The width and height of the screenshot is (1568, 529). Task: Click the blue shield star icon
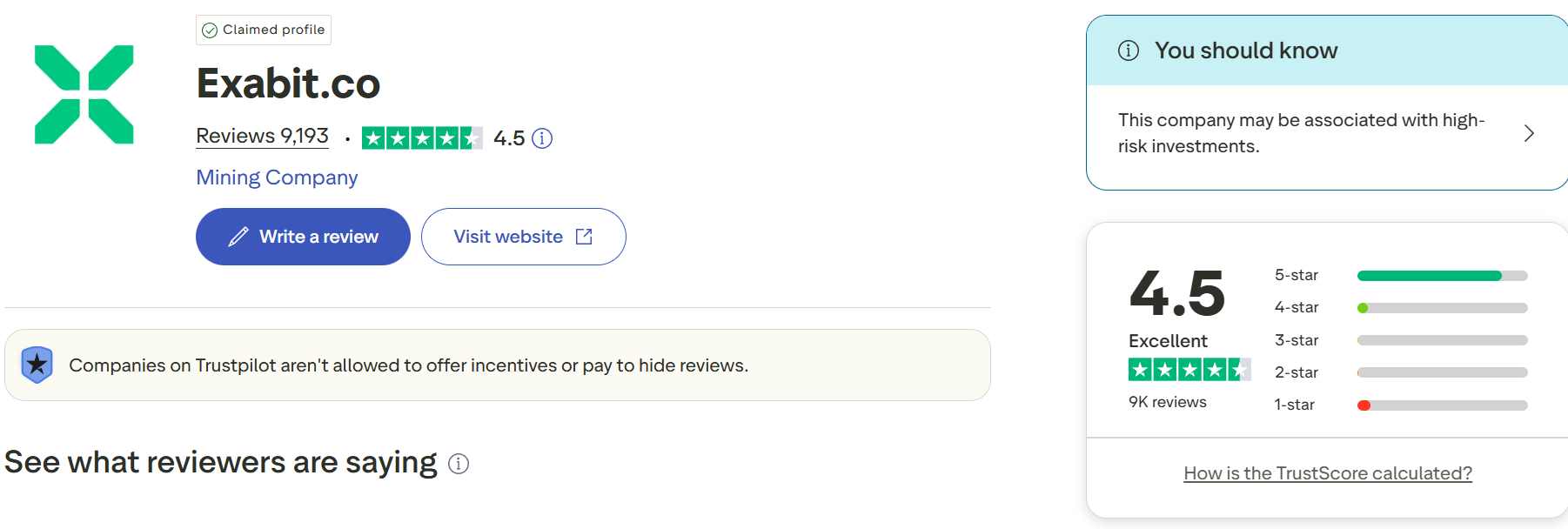[37, 365]
